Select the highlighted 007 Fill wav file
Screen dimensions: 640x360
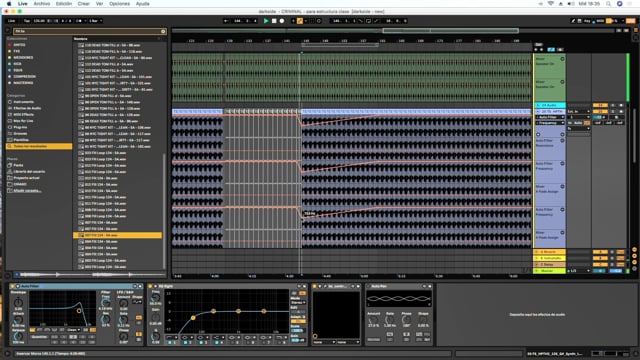click(118, 235)
